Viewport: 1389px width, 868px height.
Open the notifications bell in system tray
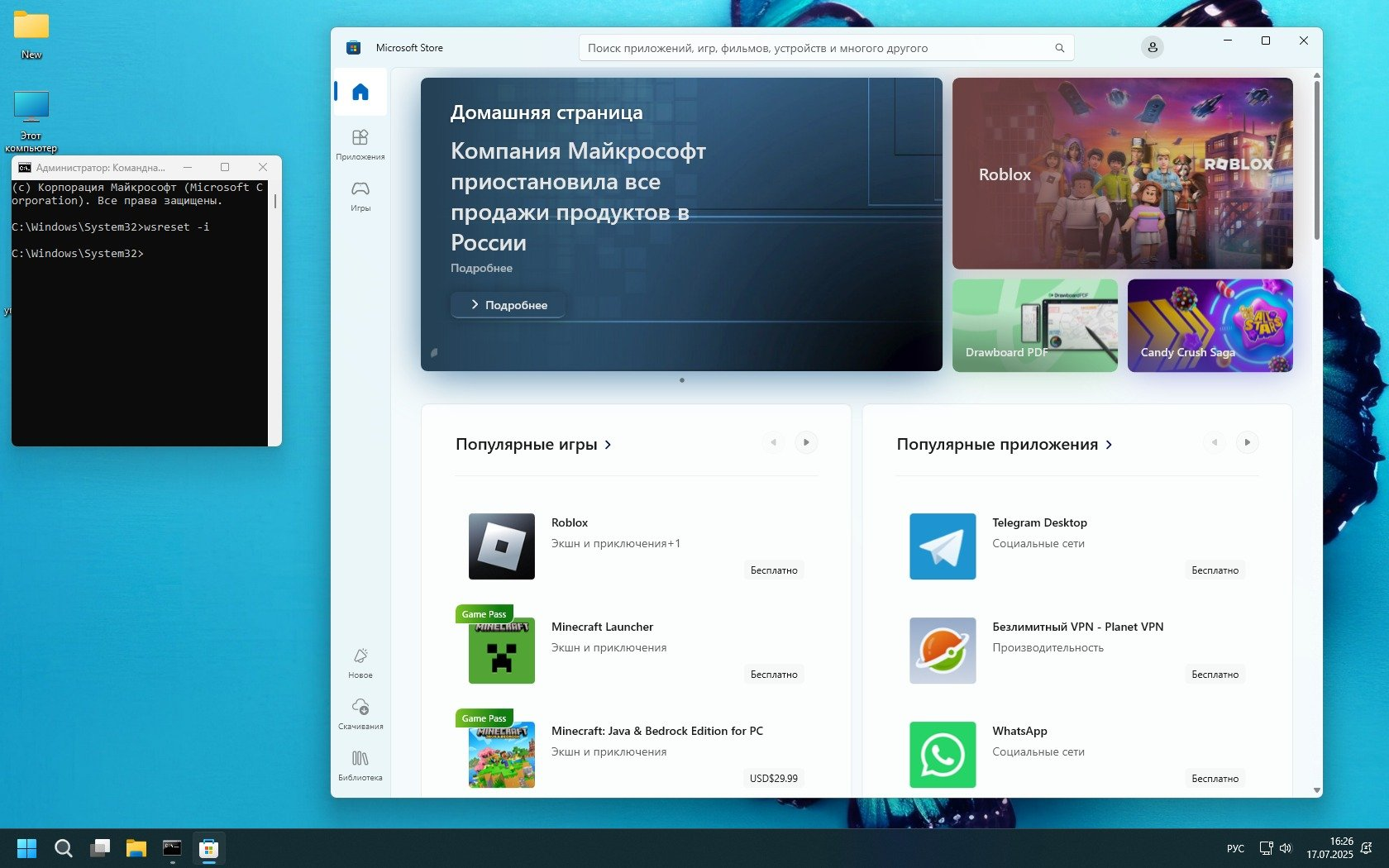[1366, 848]
